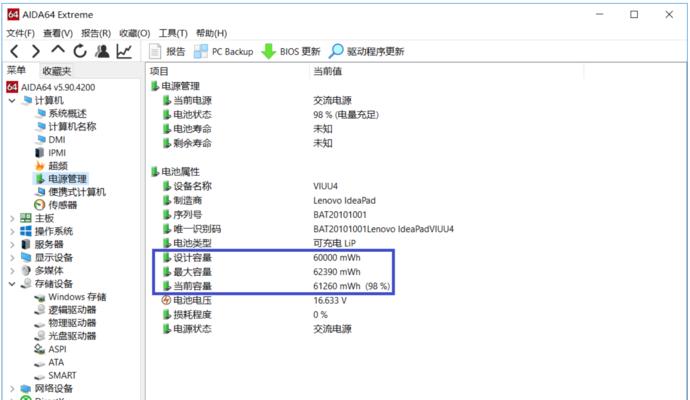Select 光盘驱动器 in the tree
This screenshot has width=690, height=400.
[x=66, y=336]
